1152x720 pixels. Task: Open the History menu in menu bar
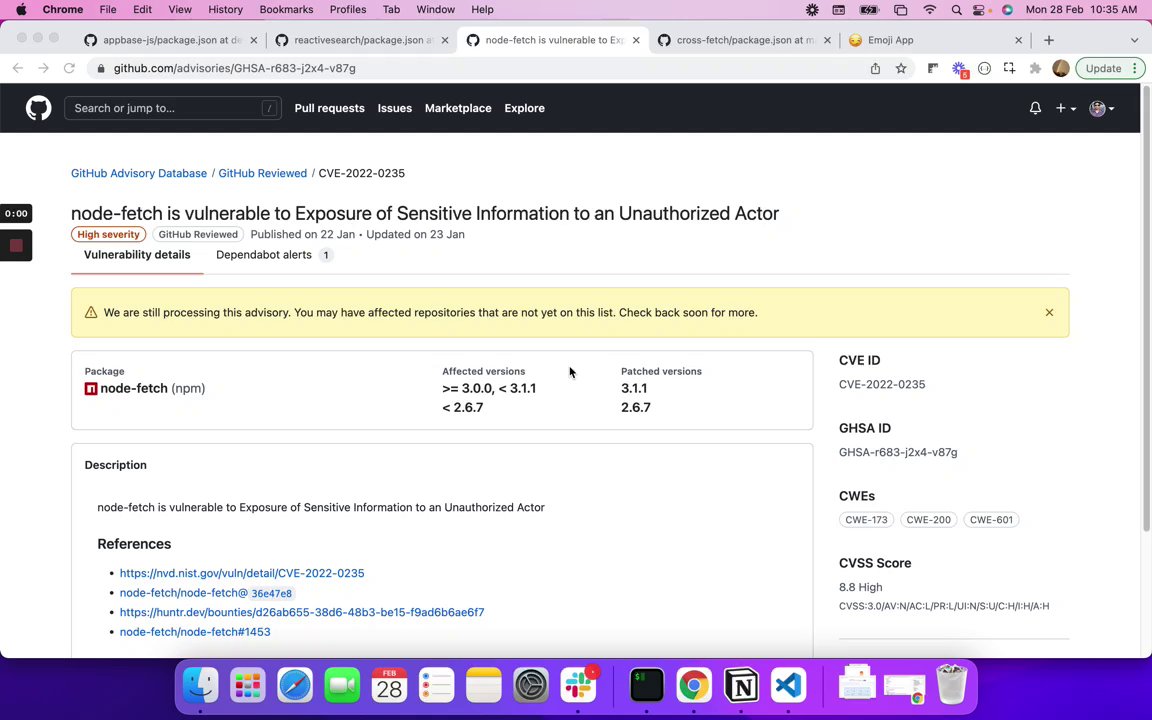coord(225,10)
